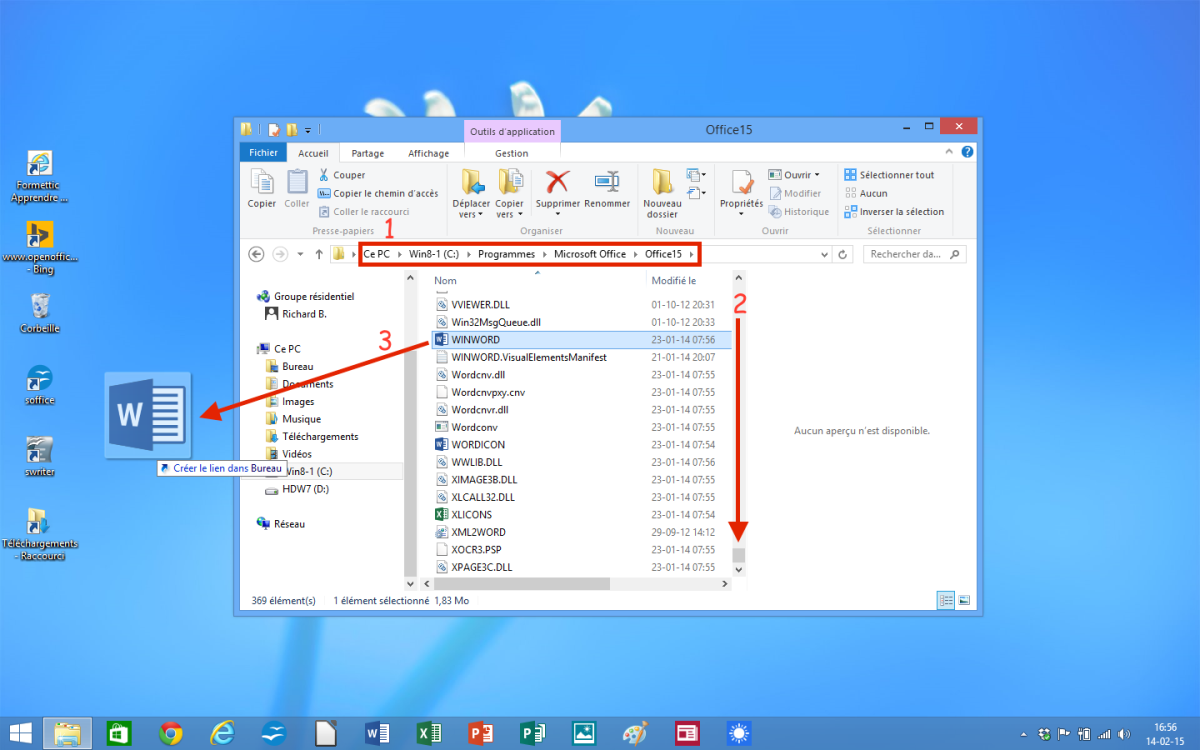Viewport: 1200px width, 750px height.
Task: Open address bar history dropdown
Action: [824, 254]
